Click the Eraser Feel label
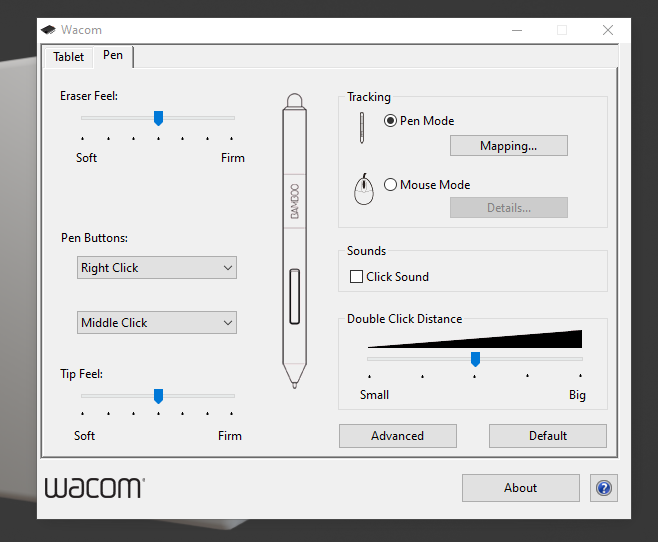Viewport: 658px width, 542px height. pos(89,96)
